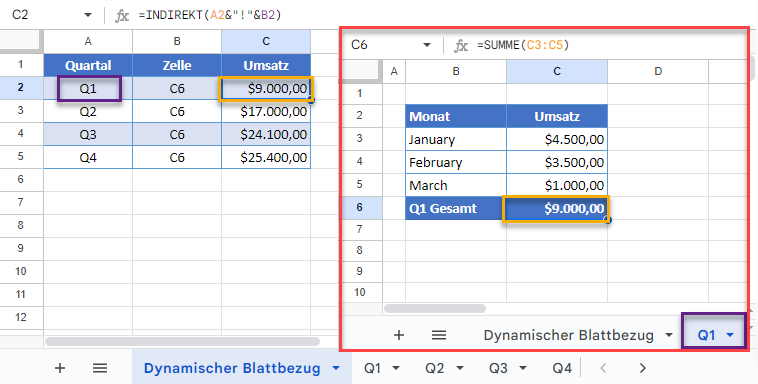Select Q1 tab in inset window
This screenshot has width=758, height=384.
coord(706,335)
